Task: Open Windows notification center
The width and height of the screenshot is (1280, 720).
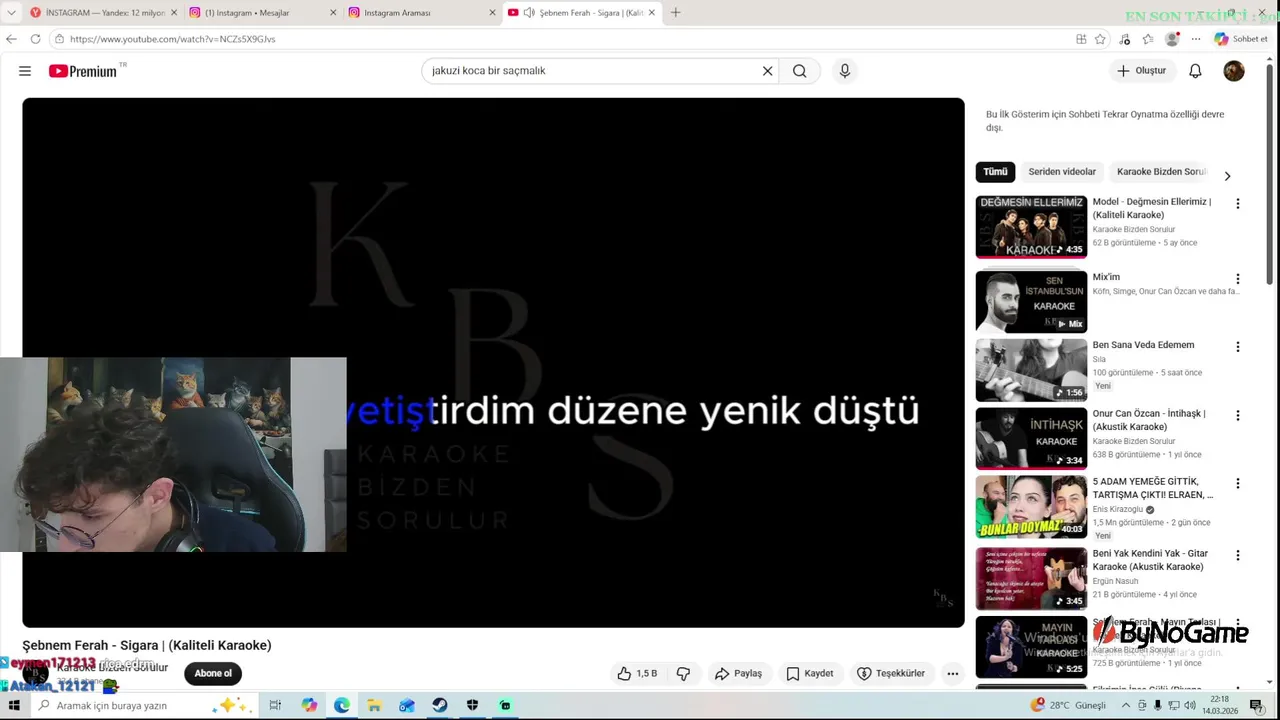Action: (x=1257, y=706)
